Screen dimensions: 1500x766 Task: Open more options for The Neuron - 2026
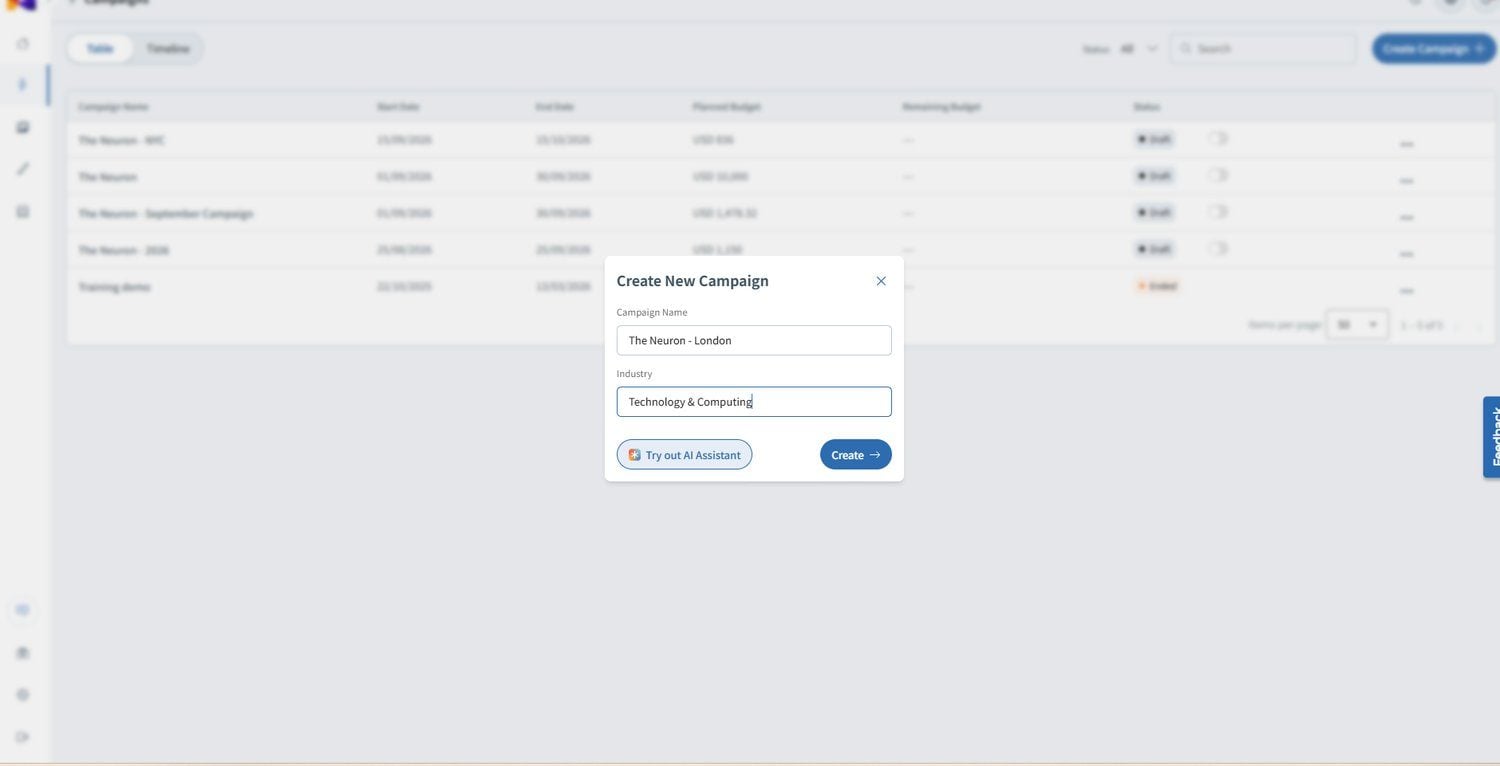[x=1407, y=253]
